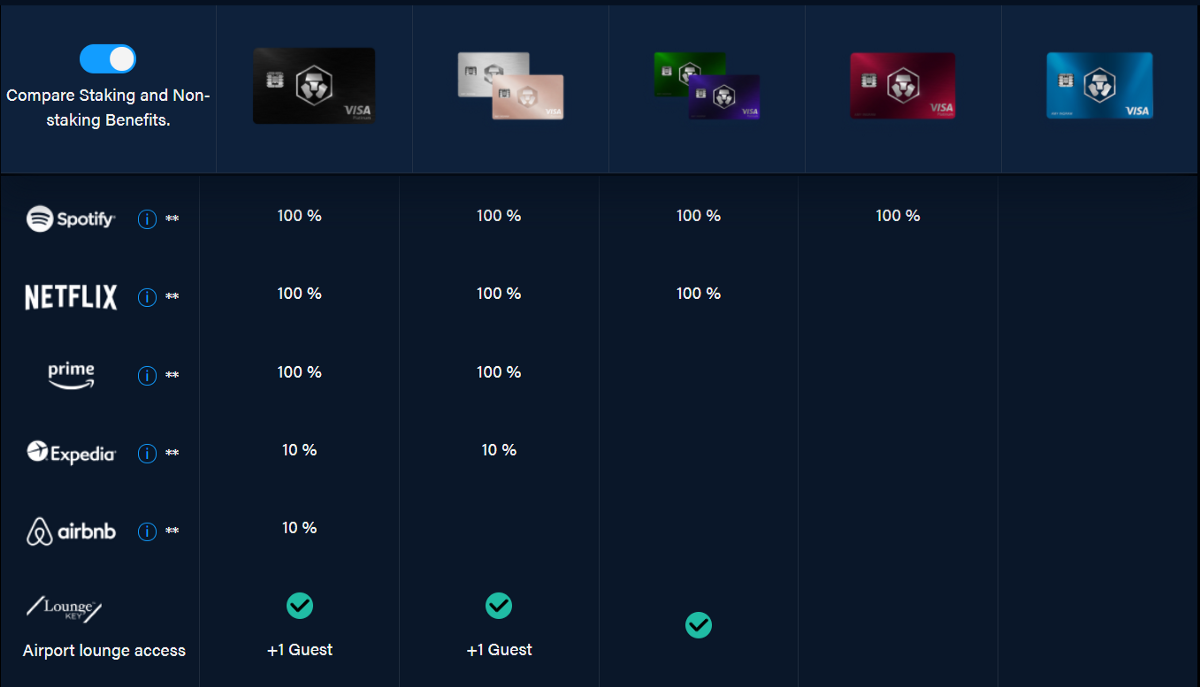Image resolution: width=1200 pixels, height=687 pixels.
Task: Click the Expedia logo
Action: click(x=71, y=453)
